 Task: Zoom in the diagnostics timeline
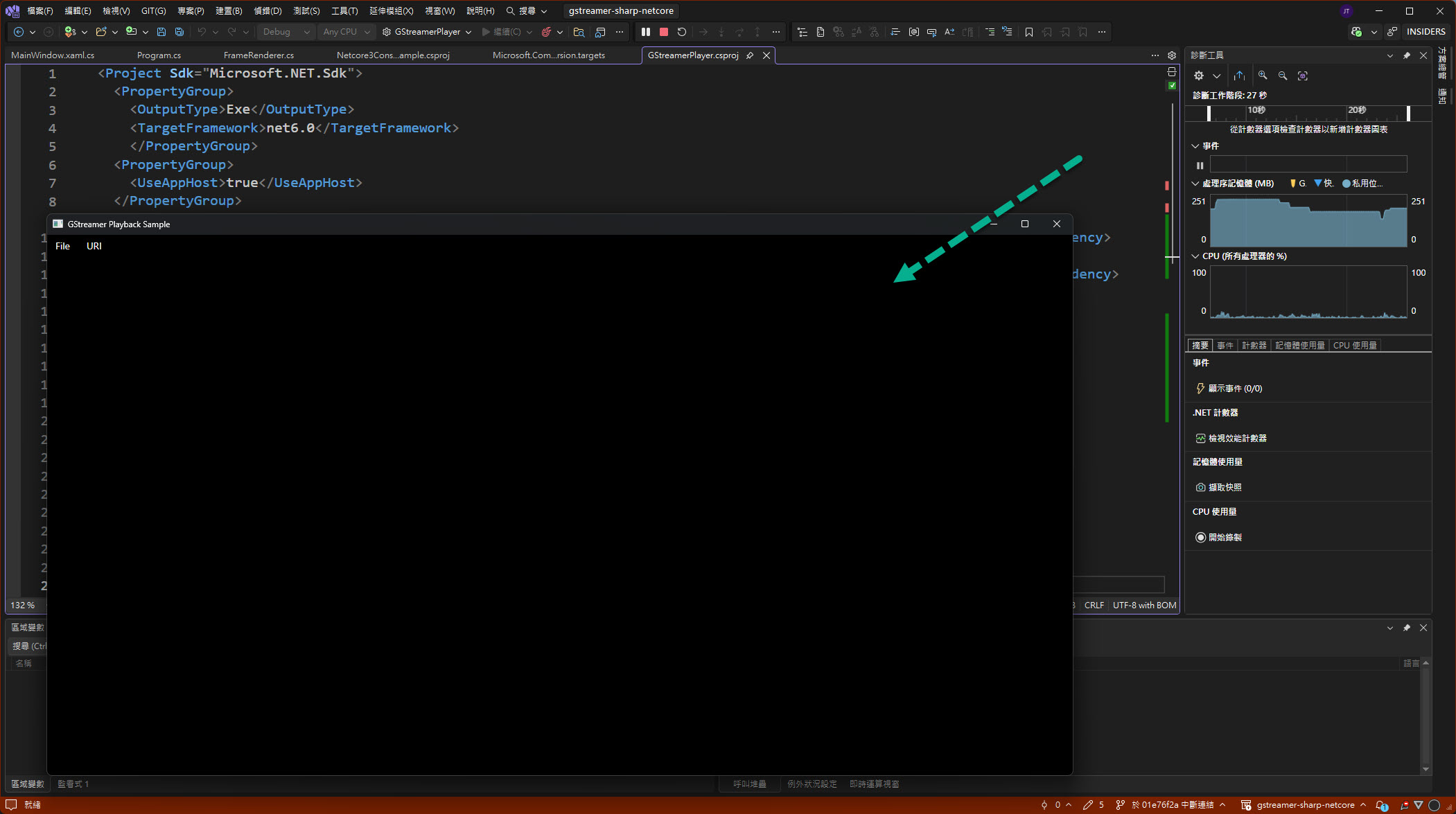(1263, 76)
